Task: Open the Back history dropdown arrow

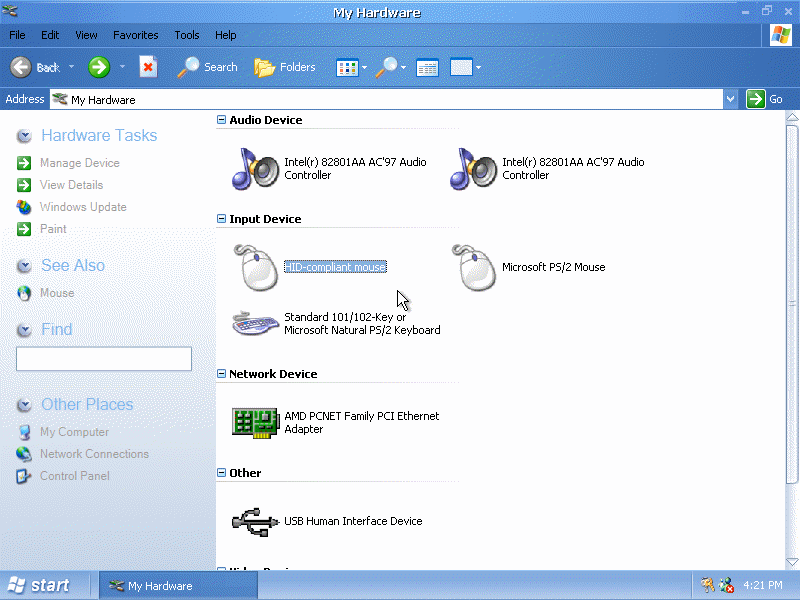Action: [x=71, y=67]
